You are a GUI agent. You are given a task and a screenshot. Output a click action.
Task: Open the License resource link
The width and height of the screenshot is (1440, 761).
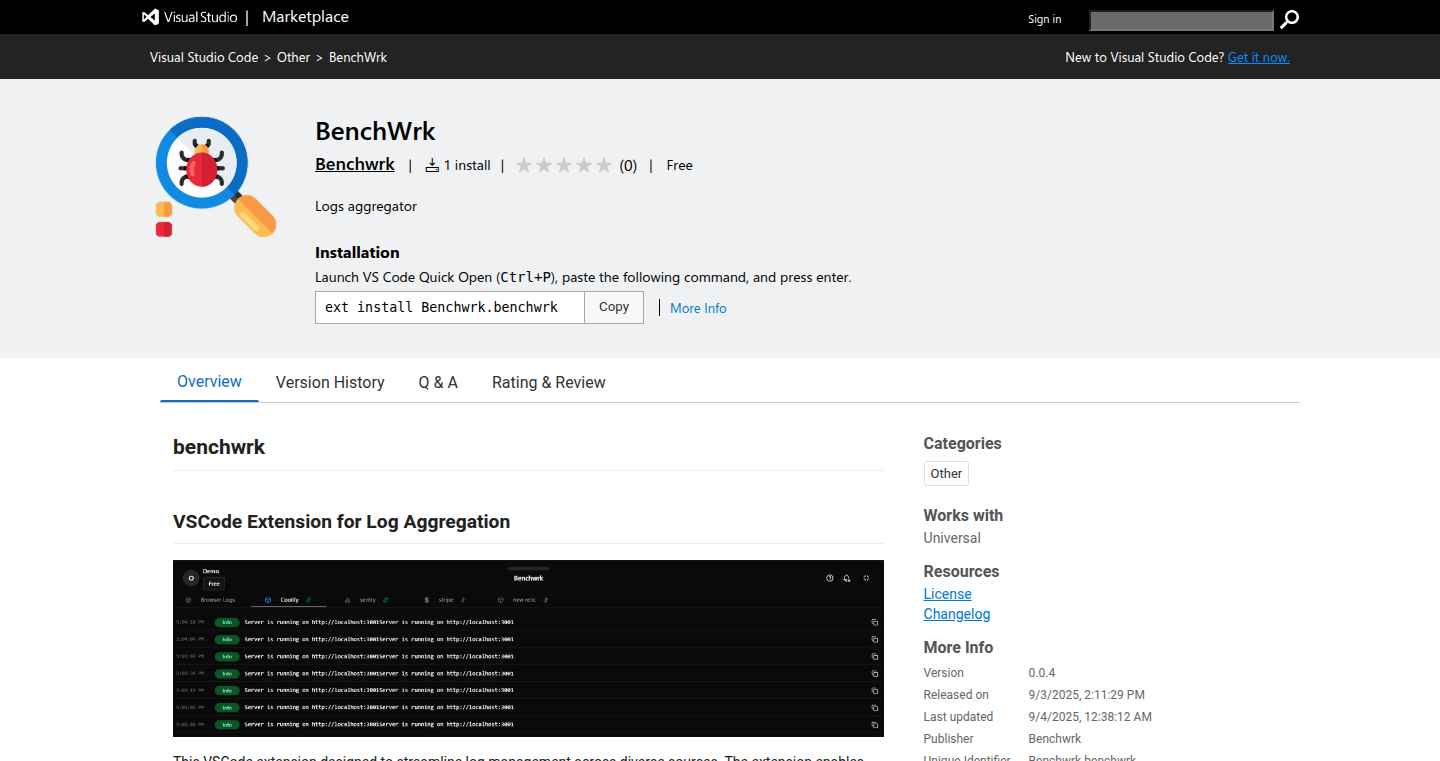click(x=947, y=594)
